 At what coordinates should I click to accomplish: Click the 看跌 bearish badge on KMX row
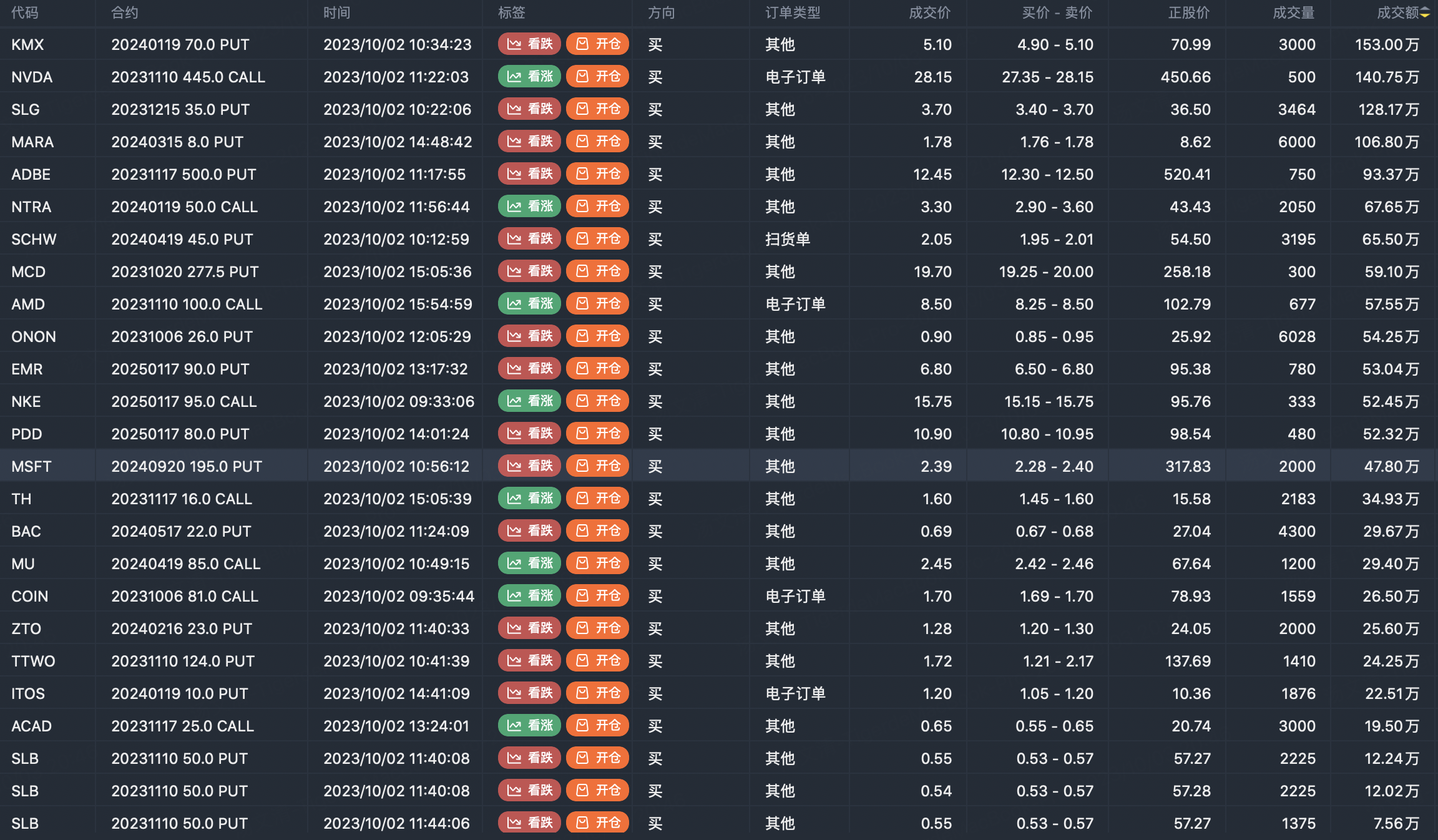coord(529,44)
